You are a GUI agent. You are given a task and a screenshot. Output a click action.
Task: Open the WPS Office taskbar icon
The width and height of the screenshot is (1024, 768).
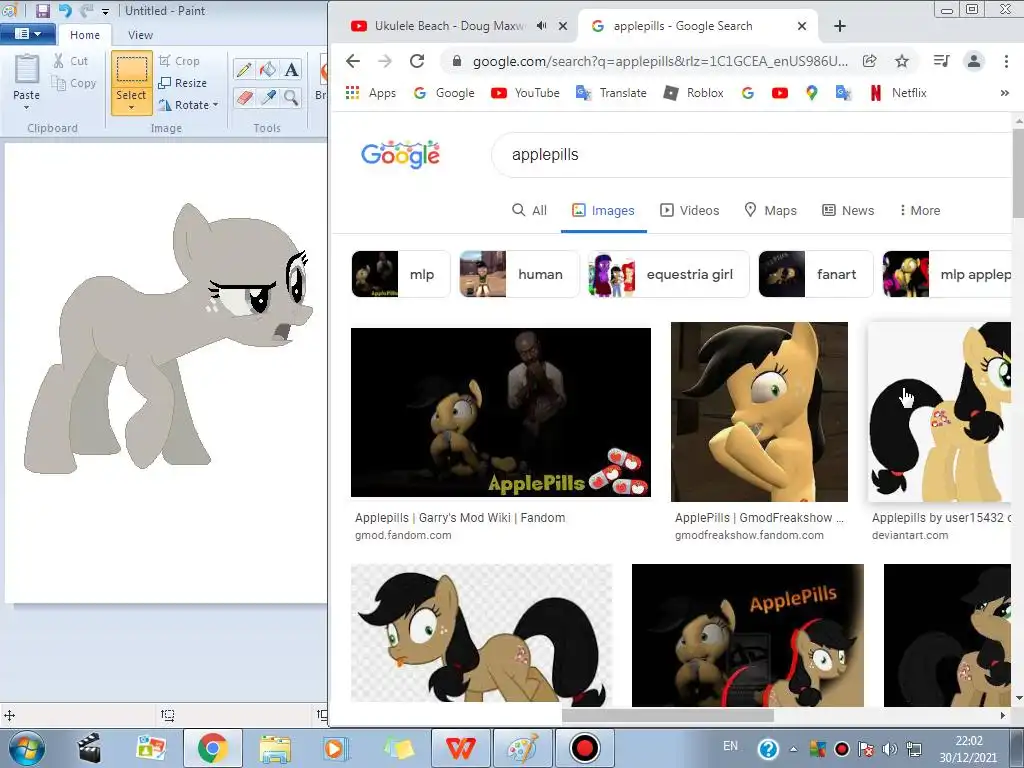[460, 748]
